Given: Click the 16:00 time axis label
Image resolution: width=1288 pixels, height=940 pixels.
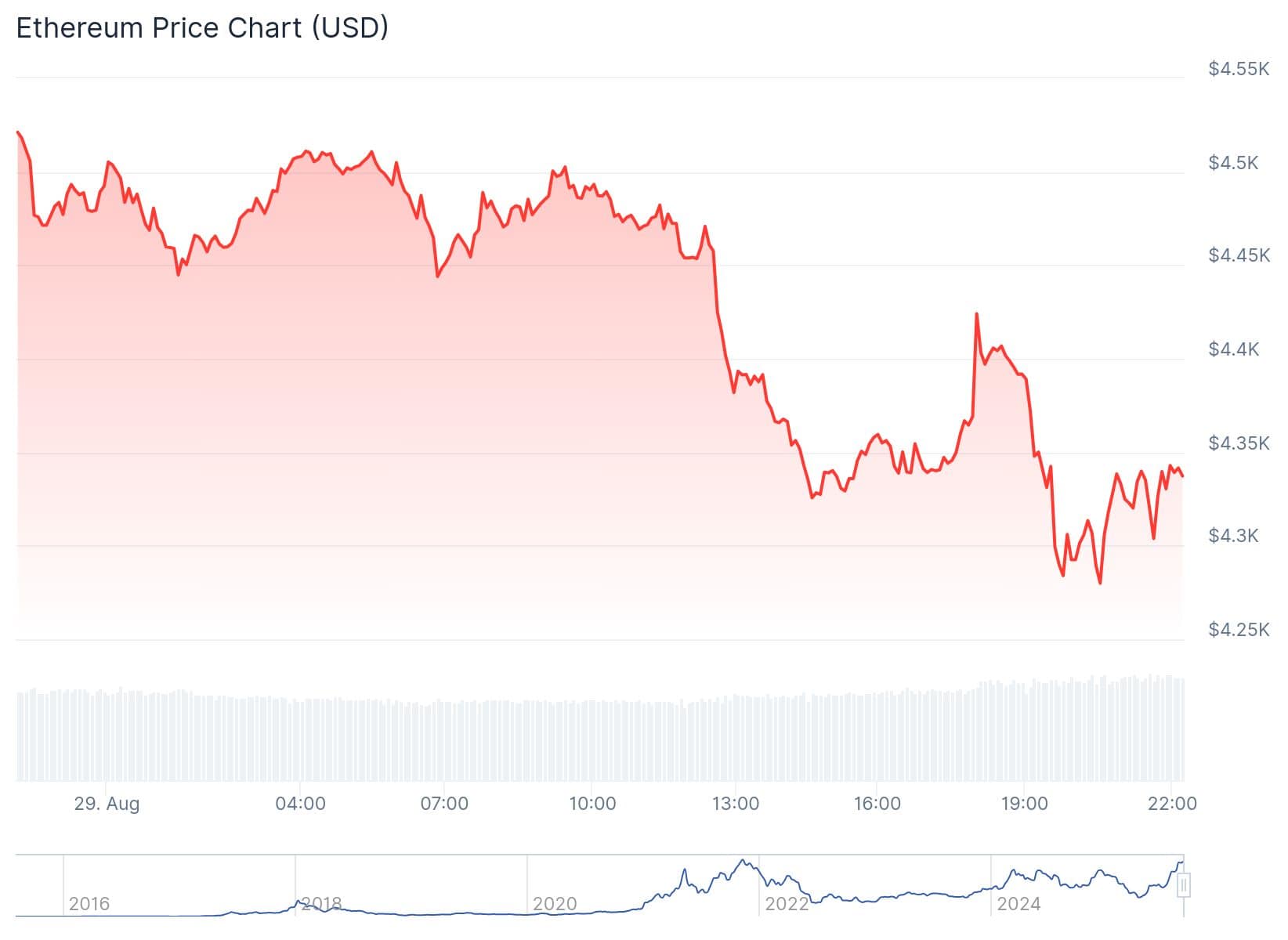Looking at the screenshot, I should coord(877,804).
